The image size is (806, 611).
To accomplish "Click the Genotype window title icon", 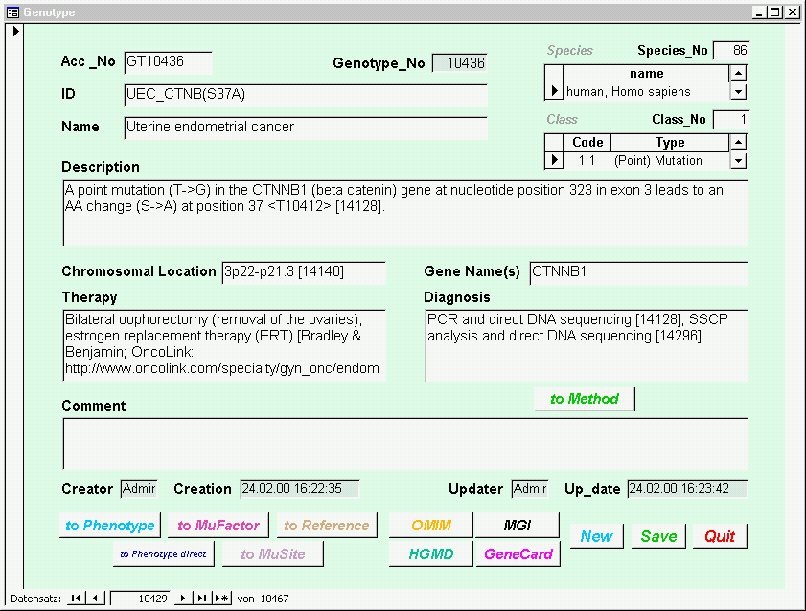I will tap(12, 12).
